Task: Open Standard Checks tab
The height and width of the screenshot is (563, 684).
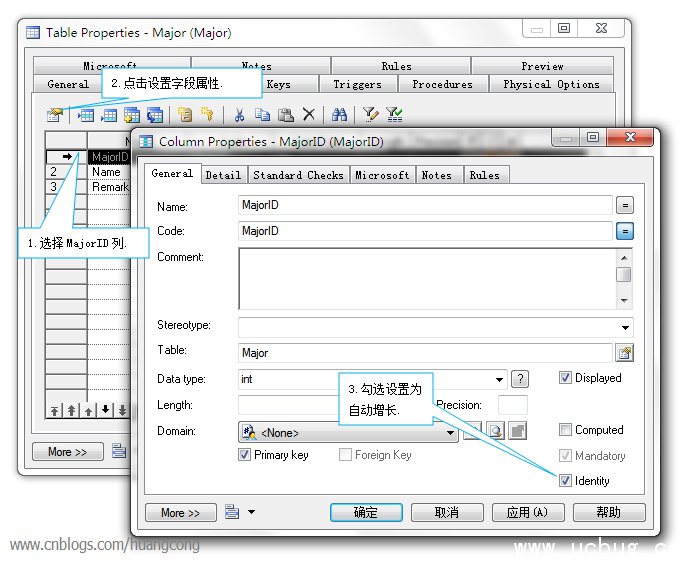Action: [298, 175]
